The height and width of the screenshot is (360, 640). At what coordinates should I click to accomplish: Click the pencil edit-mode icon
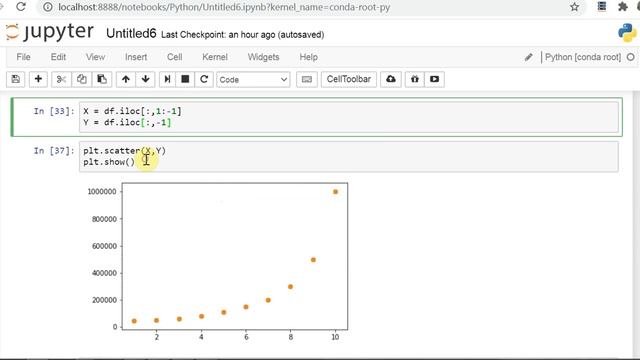coord(529,57)
